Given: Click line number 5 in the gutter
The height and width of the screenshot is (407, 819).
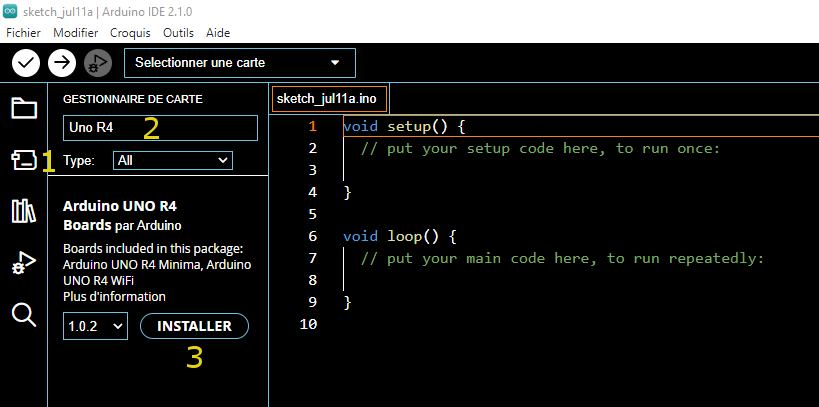Looking at the screenshot, I should pyautogui.click(x=313, y=214).
